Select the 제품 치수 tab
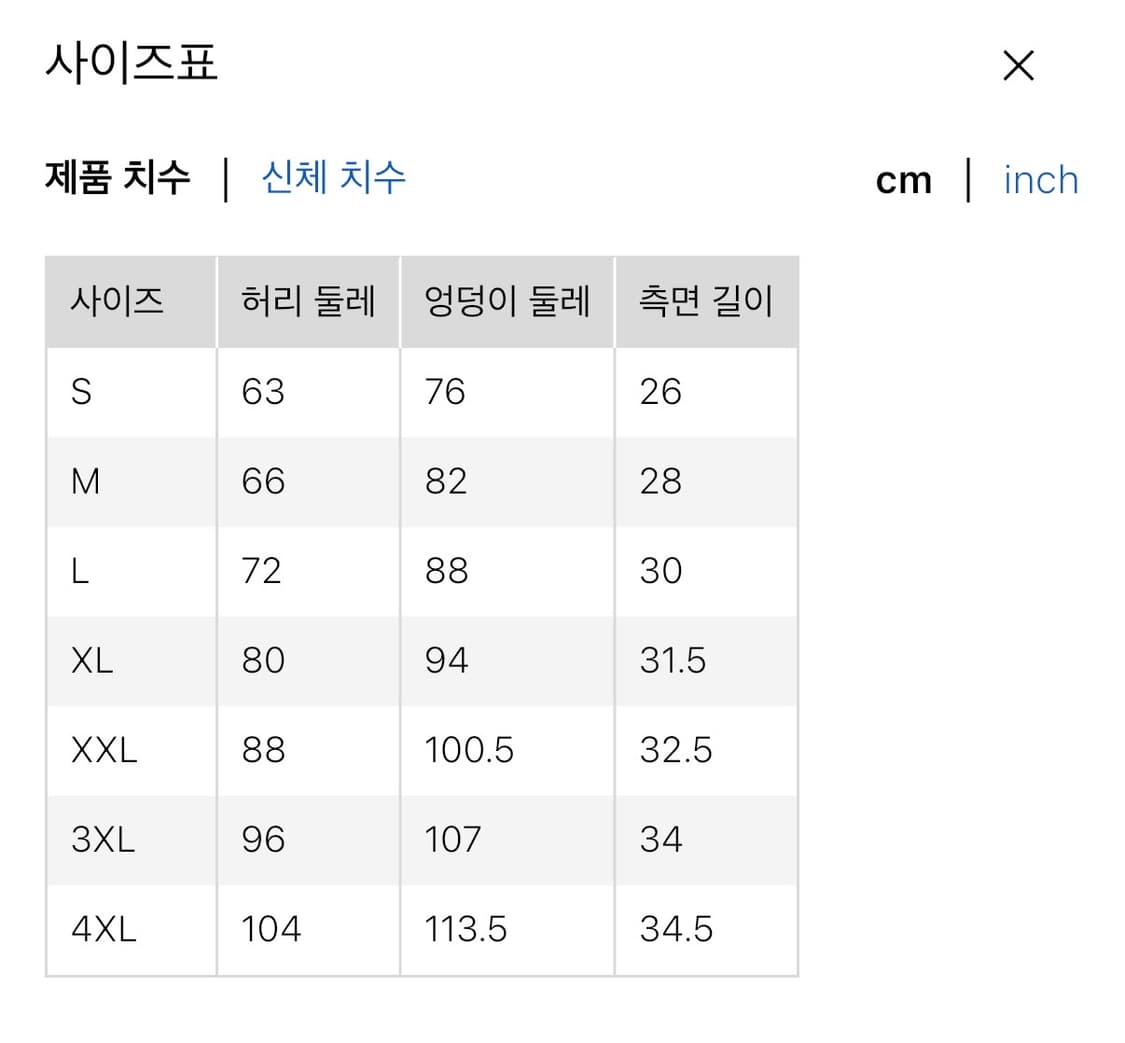Screen dimensions: 1125x1043 pos(116,177)
